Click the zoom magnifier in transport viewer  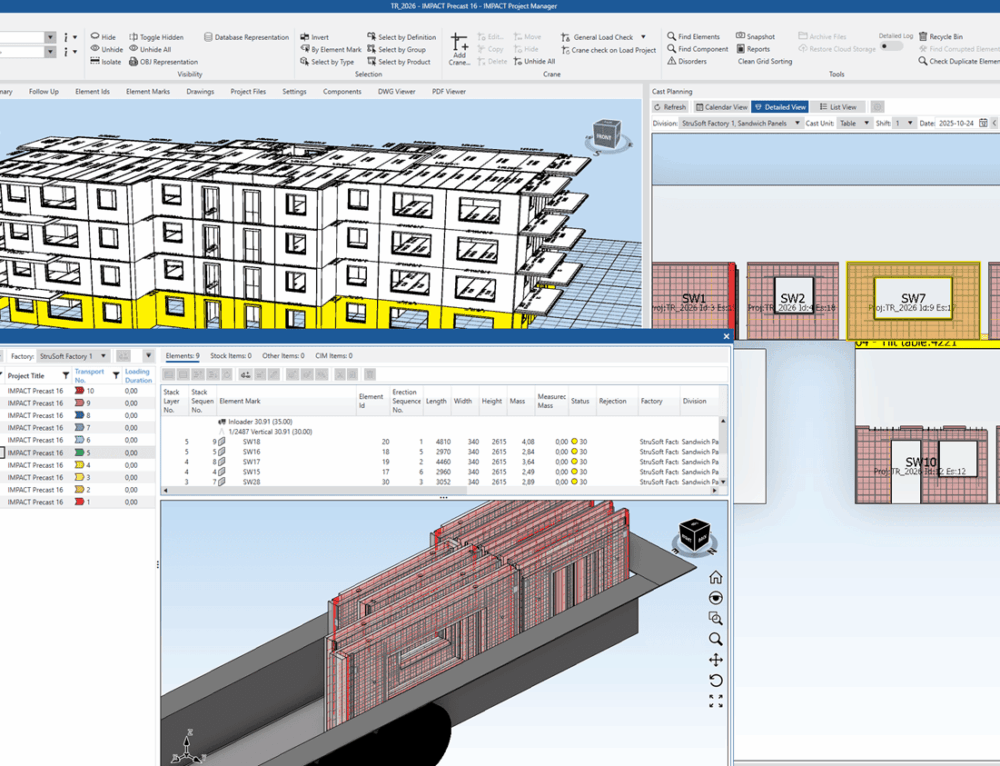[716, 639]
